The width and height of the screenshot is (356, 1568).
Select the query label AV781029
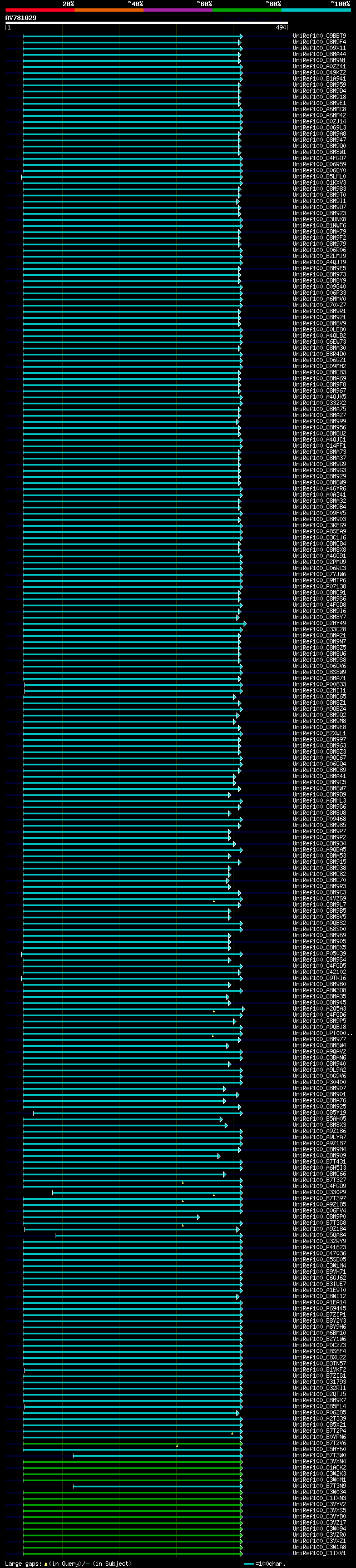point(21,18)
